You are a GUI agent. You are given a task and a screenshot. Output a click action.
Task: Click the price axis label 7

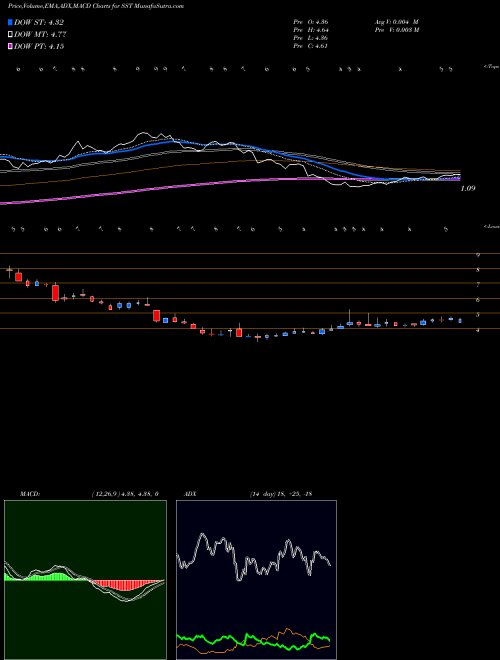478,285
